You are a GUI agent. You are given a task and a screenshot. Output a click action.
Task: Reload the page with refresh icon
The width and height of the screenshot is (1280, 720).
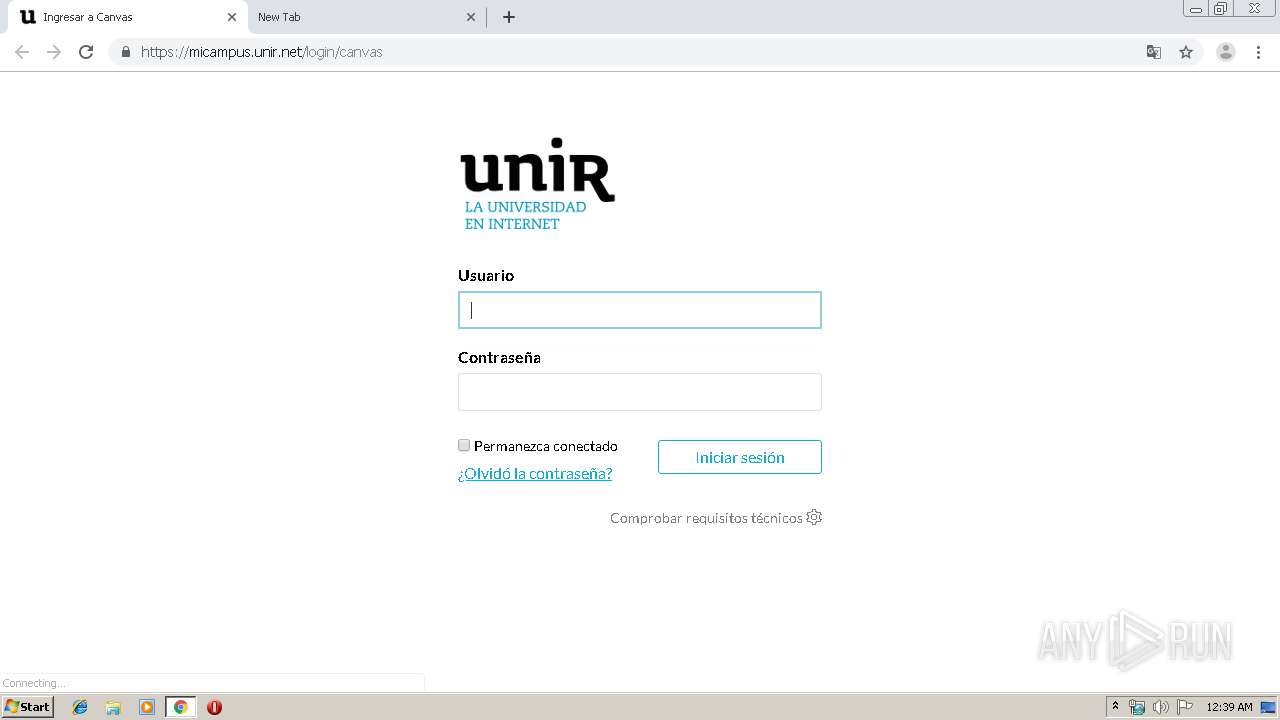[x=86, y=52]
